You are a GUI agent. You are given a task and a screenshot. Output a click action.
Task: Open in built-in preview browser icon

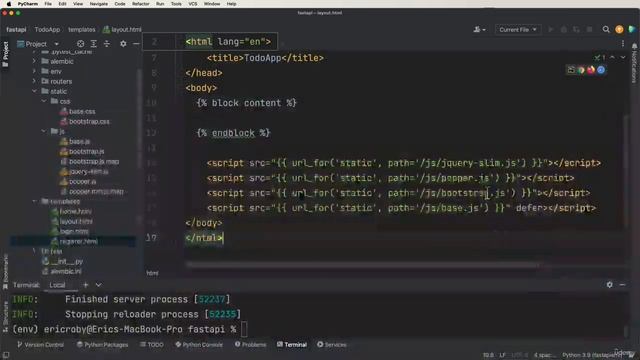pos(571,70)
